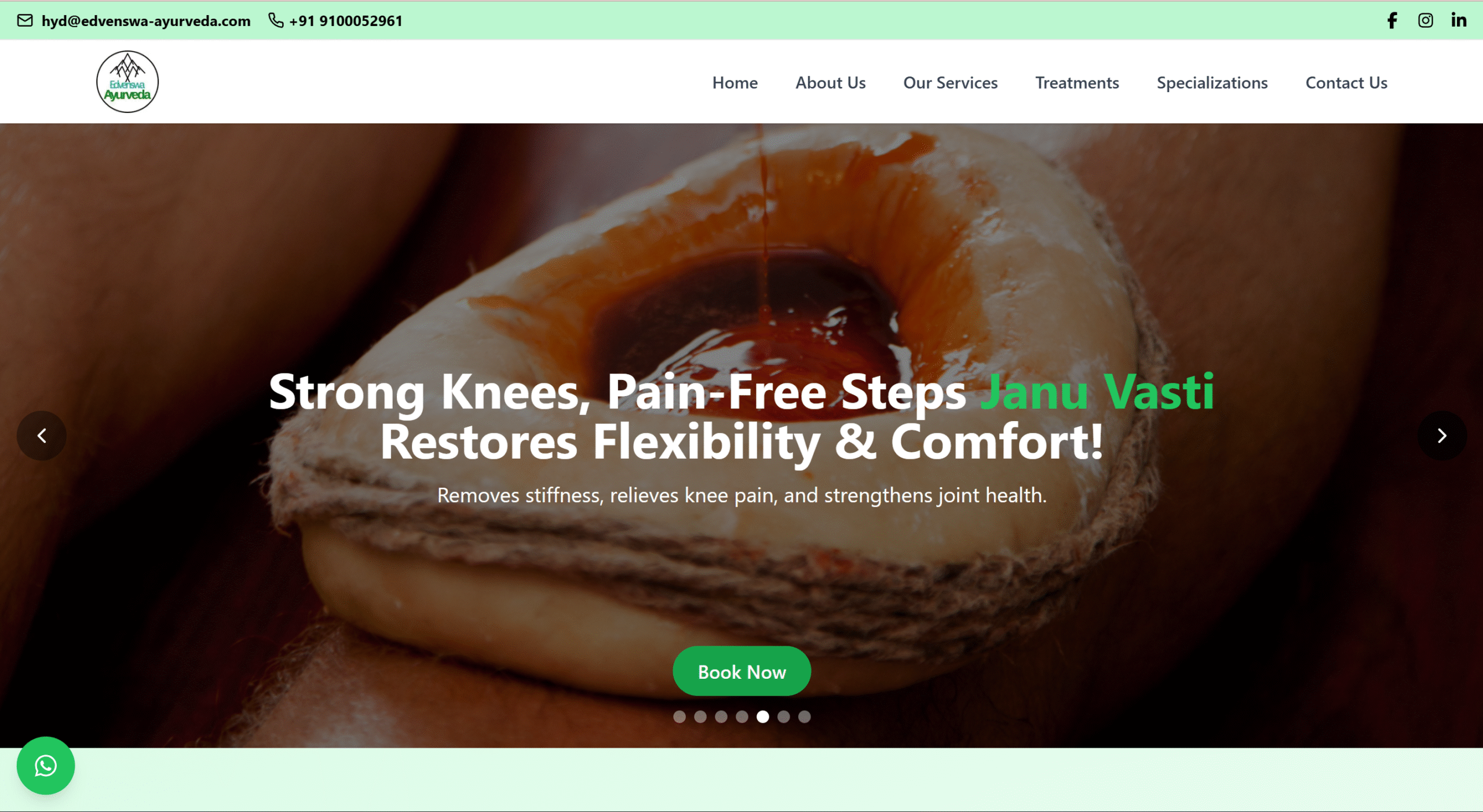This screenshot has height=812, width=1483.
Task: Select the last carousel dot
Action: pyautogui.click(x=805, y=717)
